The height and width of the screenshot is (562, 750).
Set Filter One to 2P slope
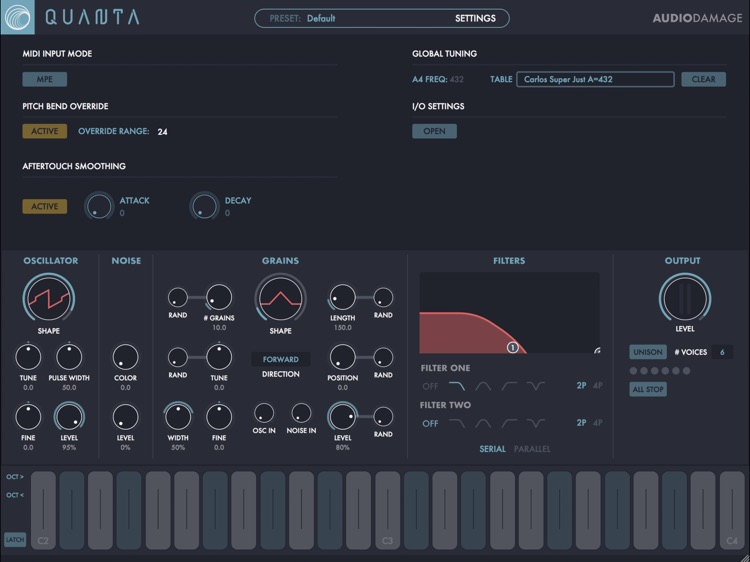point(581,386)
